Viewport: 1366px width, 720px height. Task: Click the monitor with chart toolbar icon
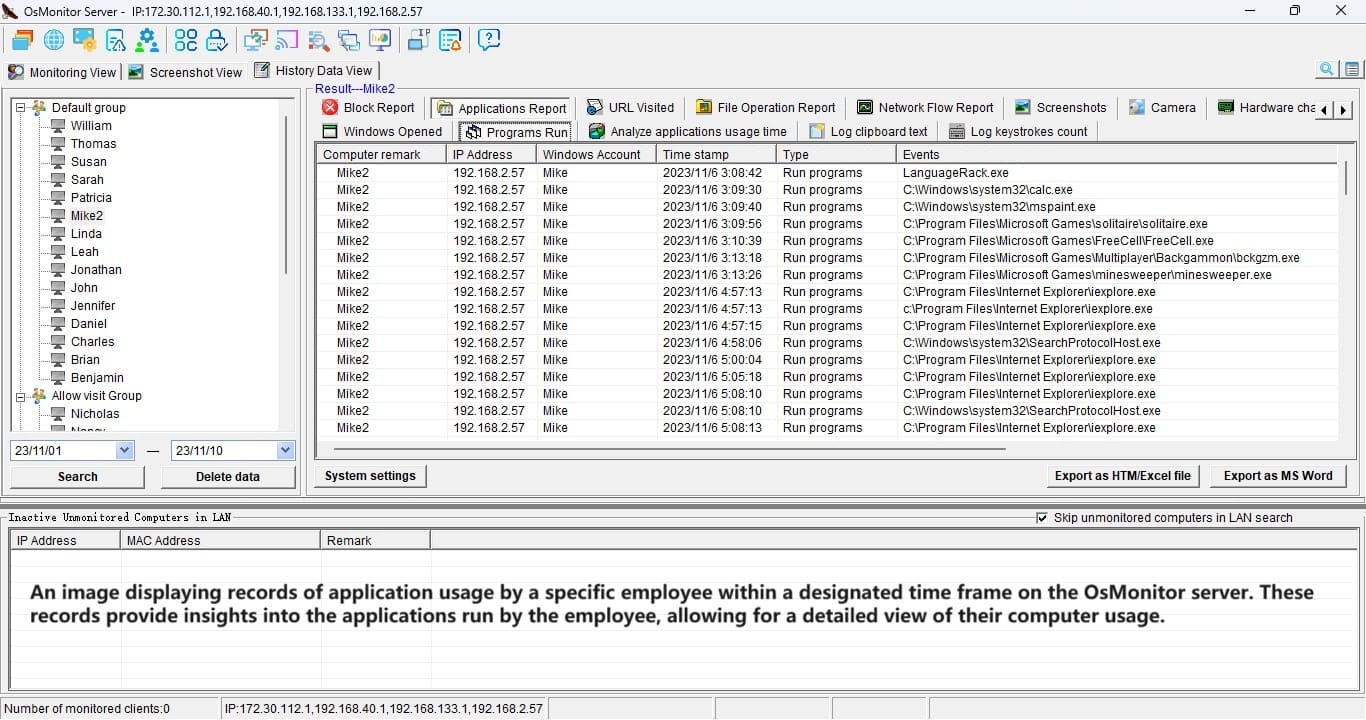click(380, 40)
